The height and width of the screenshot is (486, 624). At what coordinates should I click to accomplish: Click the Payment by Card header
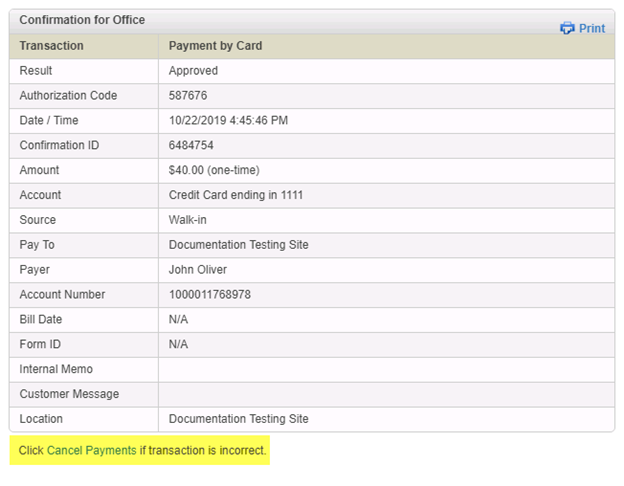pos(215,46)
